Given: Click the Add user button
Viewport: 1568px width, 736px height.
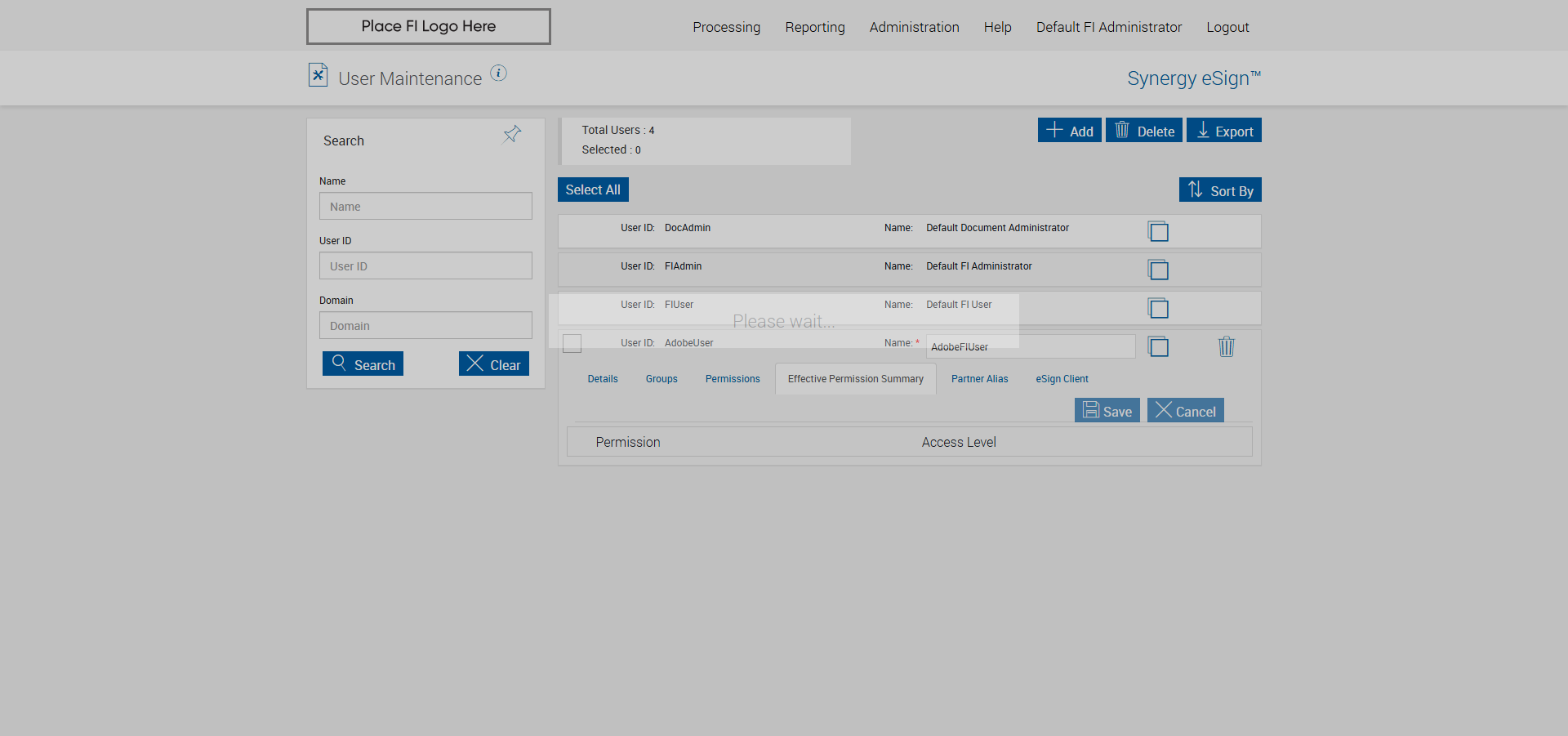Looking at the screenshot, I should point(1070,130).
